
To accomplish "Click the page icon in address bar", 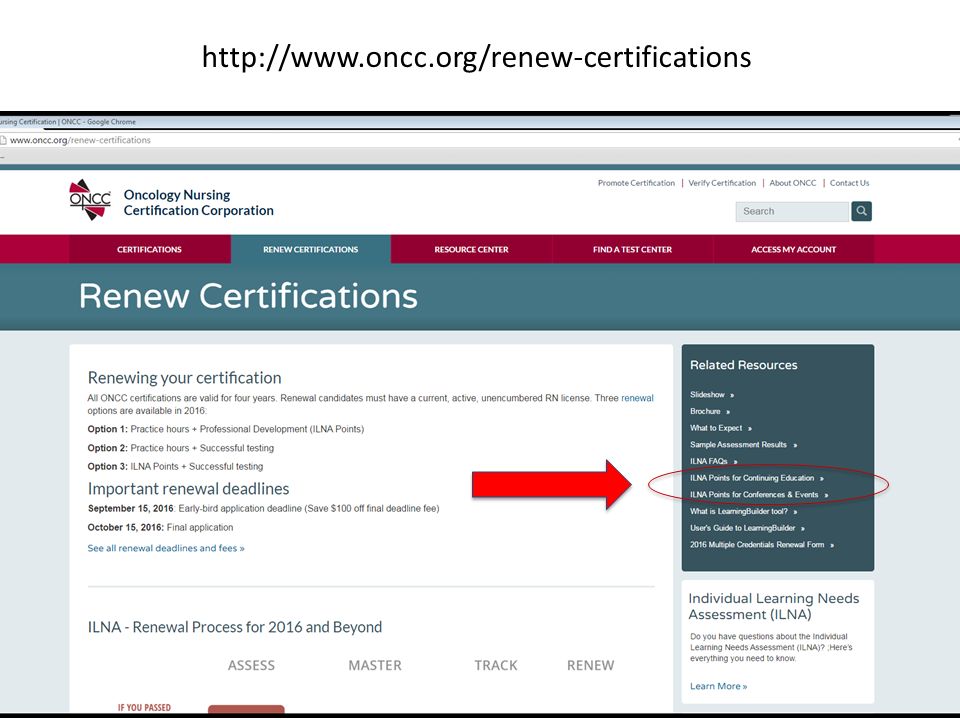I will (3, 140).
